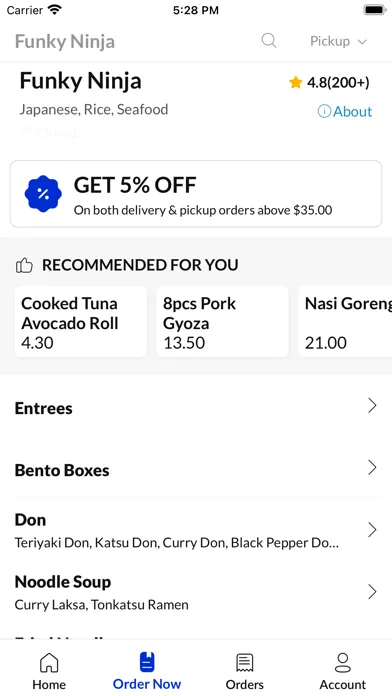Tap the Funky Ninja header title
The width and height of the screenshot is (392, 696).
click(65, 41)
